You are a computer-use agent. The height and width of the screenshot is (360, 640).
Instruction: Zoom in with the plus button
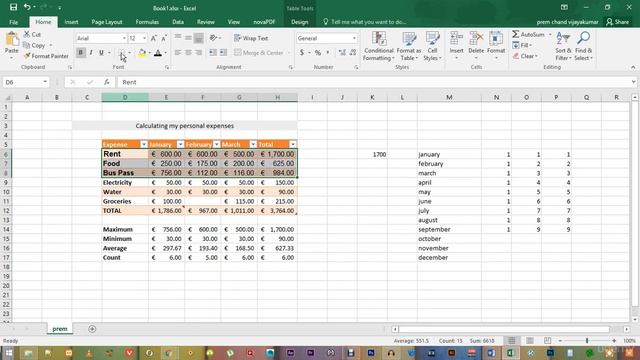614,340
